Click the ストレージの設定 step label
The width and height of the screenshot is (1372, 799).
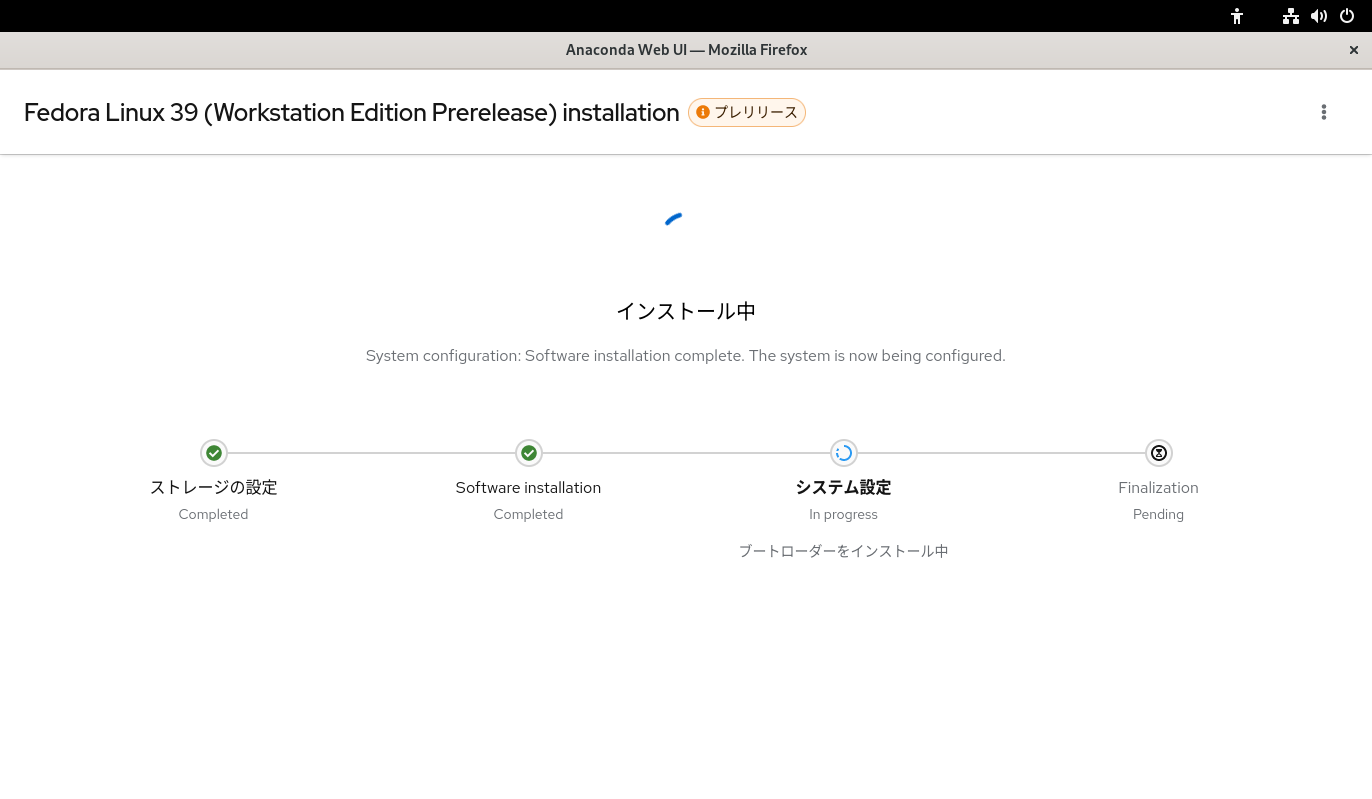point(213,488)
